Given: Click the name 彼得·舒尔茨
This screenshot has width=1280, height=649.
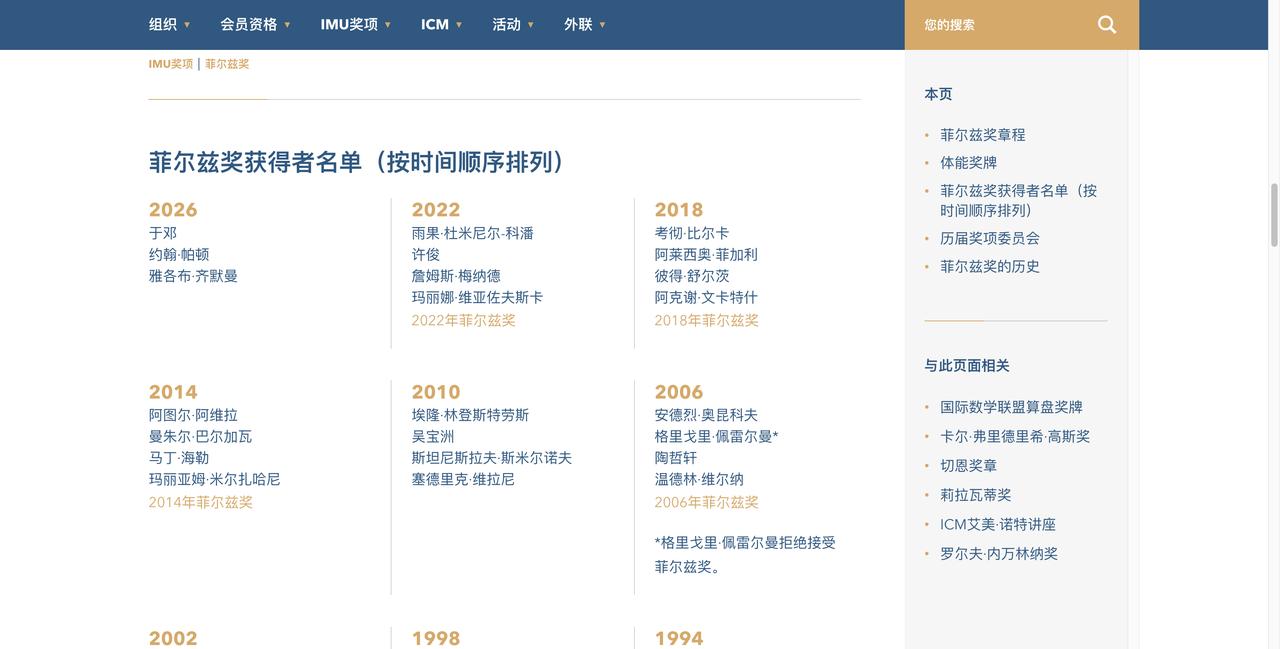Looking at the screenshot, I should [692, 276].
